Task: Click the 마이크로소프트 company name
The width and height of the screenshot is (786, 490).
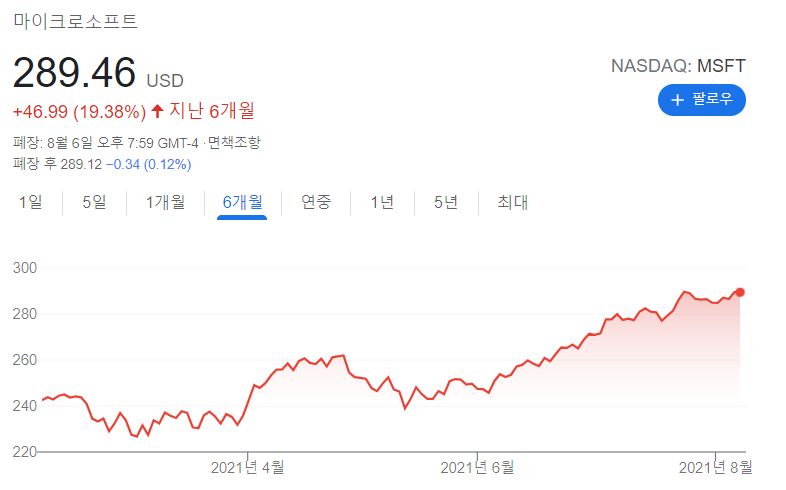Action: (75, 21)
